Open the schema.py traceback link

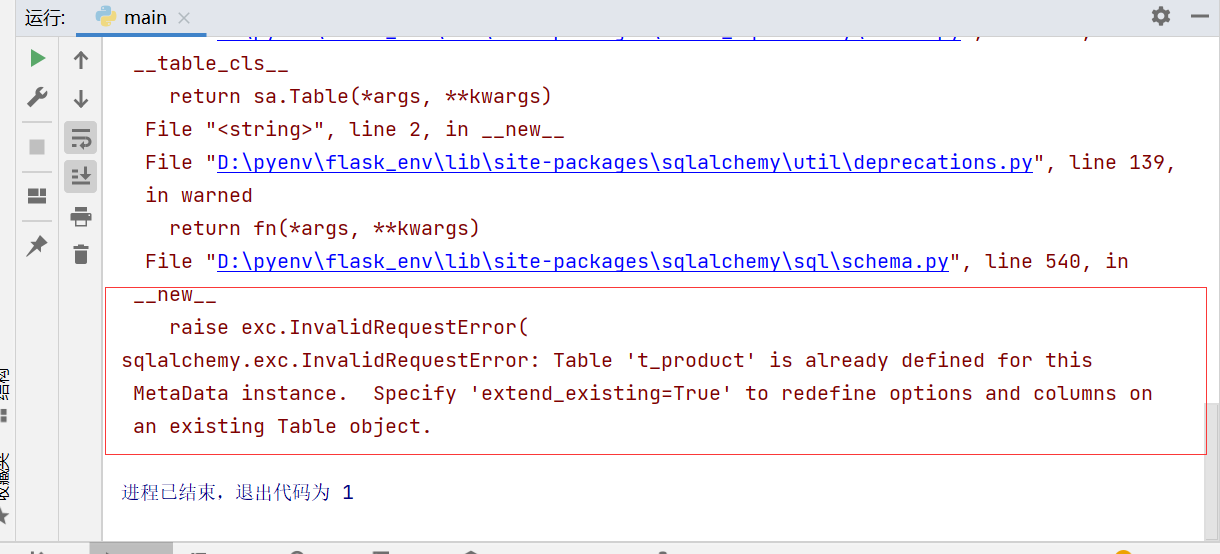point(582,261)
